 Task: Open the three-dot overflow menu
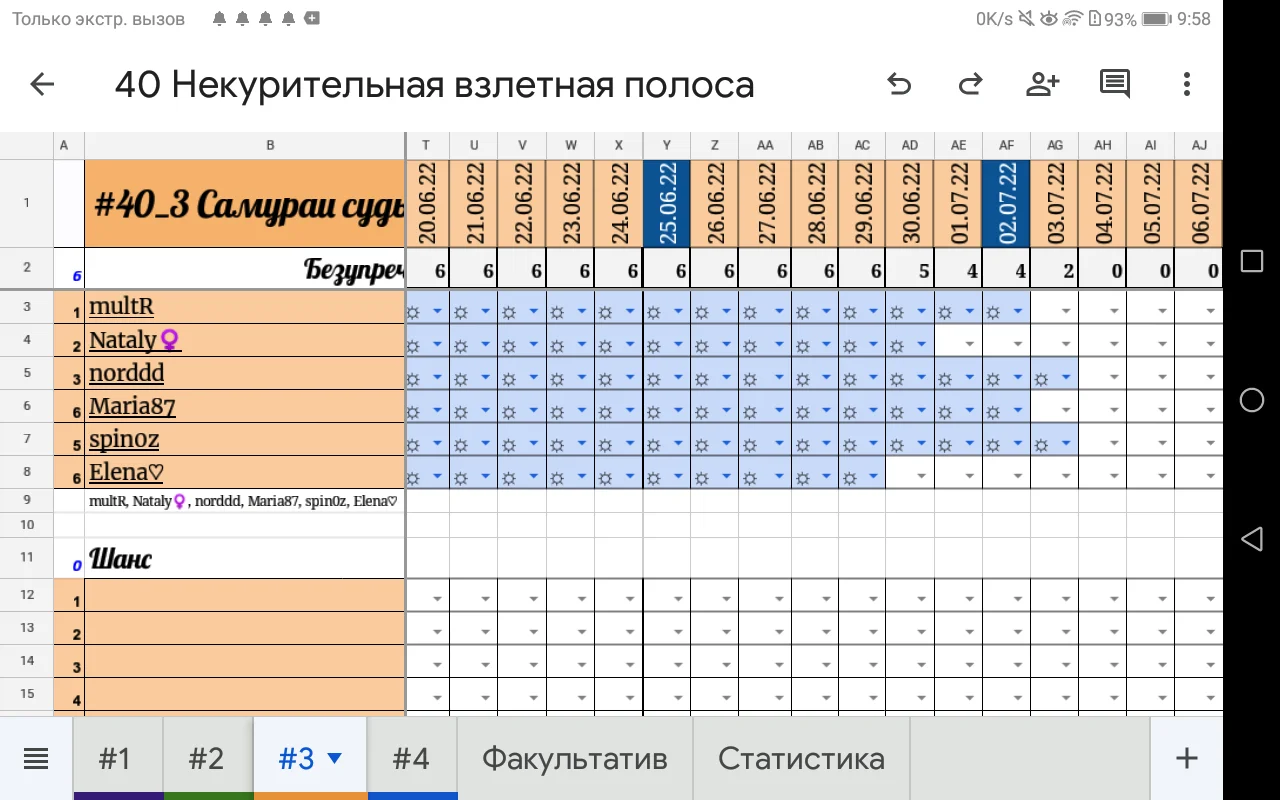pos(1186,84)
